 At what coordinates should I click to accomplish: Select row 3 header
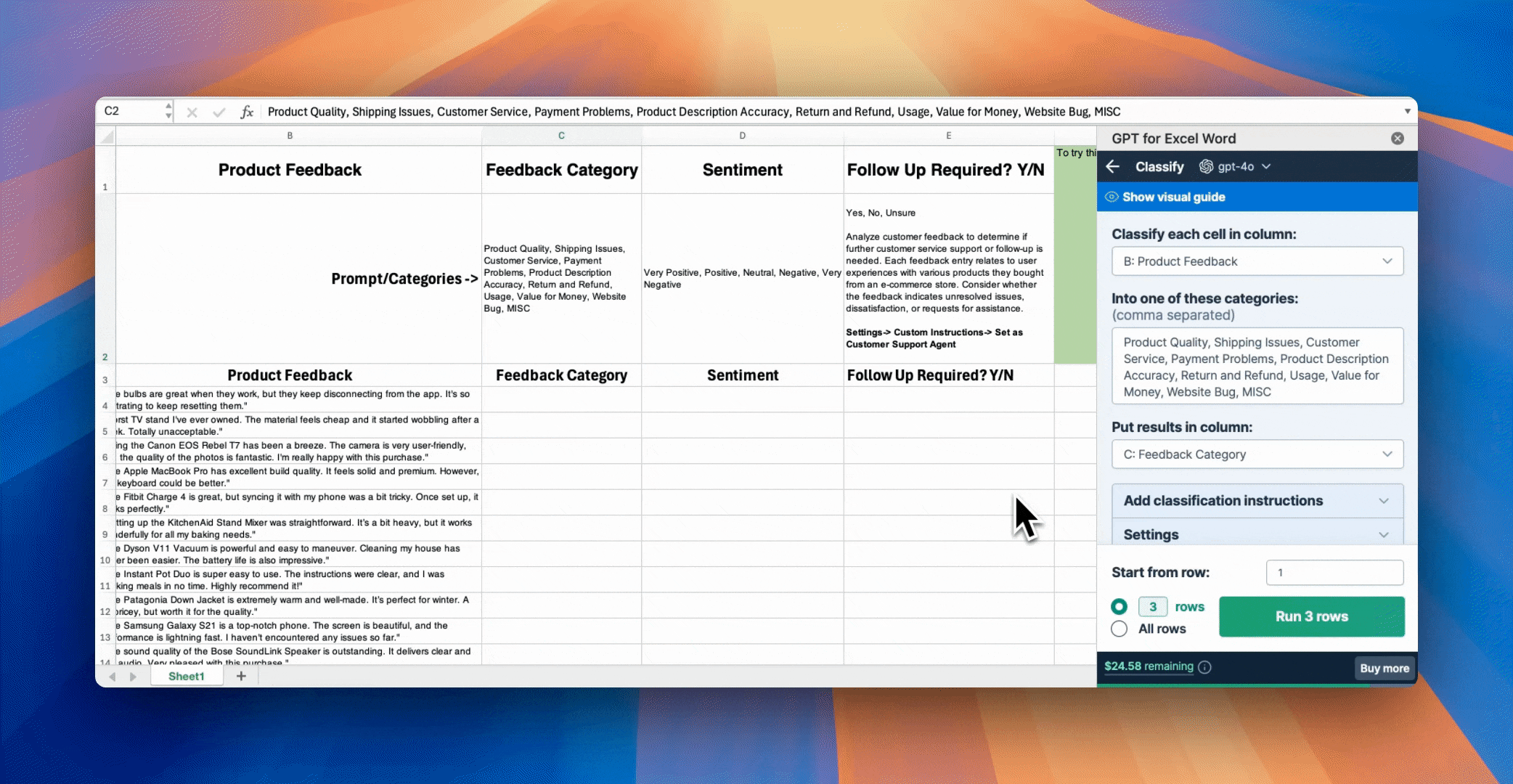105,375
